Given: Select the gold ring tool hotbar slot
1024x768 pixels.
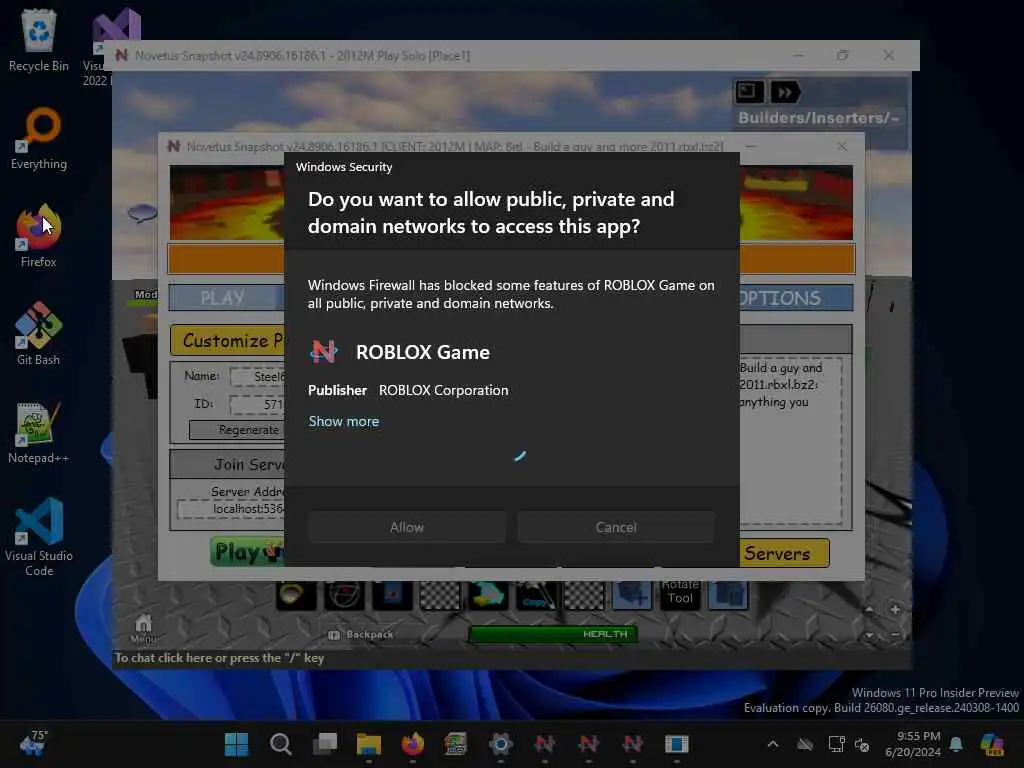Looking at the screenshot, I should (x=296, y=594).
